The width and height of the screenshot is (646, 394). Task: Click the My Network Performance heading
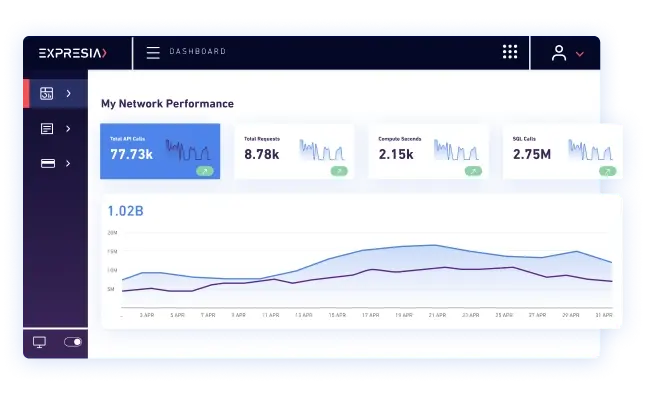tap(167, 103)
